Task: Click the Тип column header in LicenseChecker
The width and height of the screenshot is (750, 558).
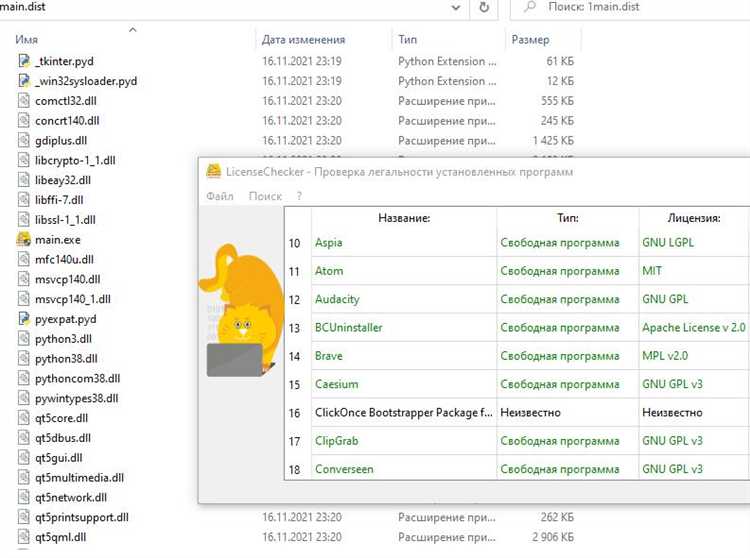Action: tap(568, 218)
